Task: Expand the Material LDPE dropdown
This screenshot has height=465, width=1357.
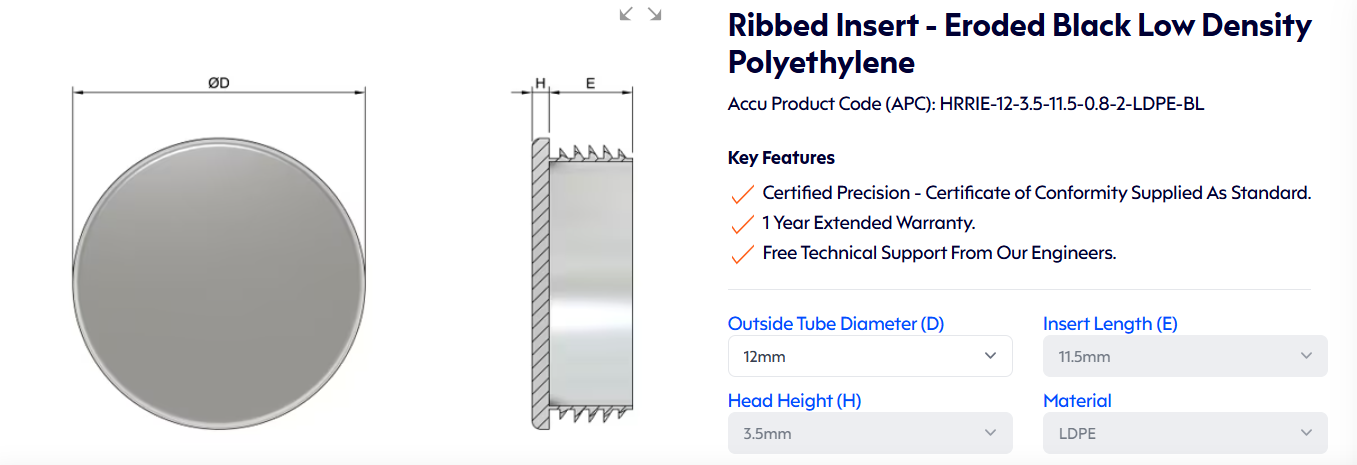Action: coord(1185,433)
